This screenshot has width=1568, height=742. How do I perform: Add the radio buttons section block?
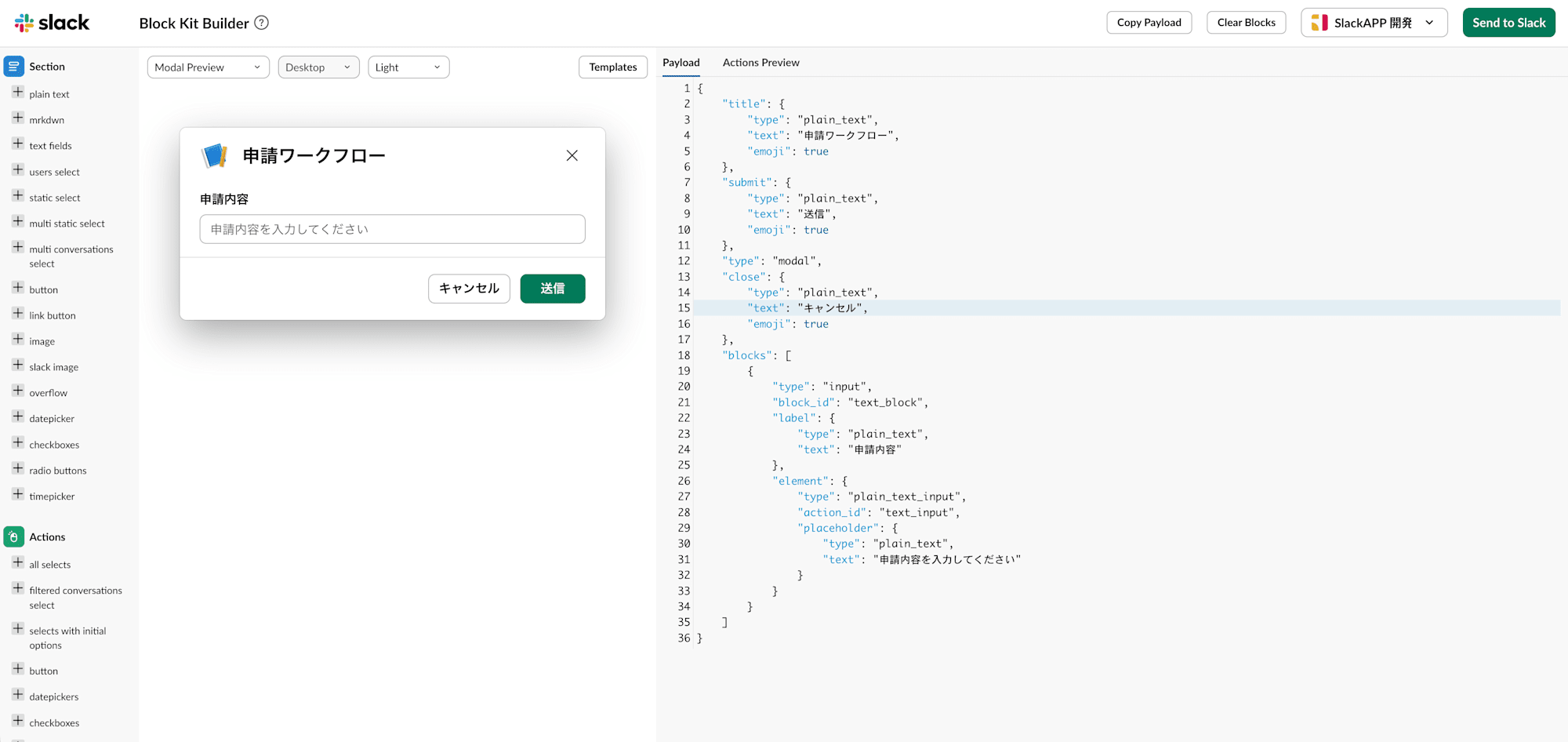(x=18, y=469)
